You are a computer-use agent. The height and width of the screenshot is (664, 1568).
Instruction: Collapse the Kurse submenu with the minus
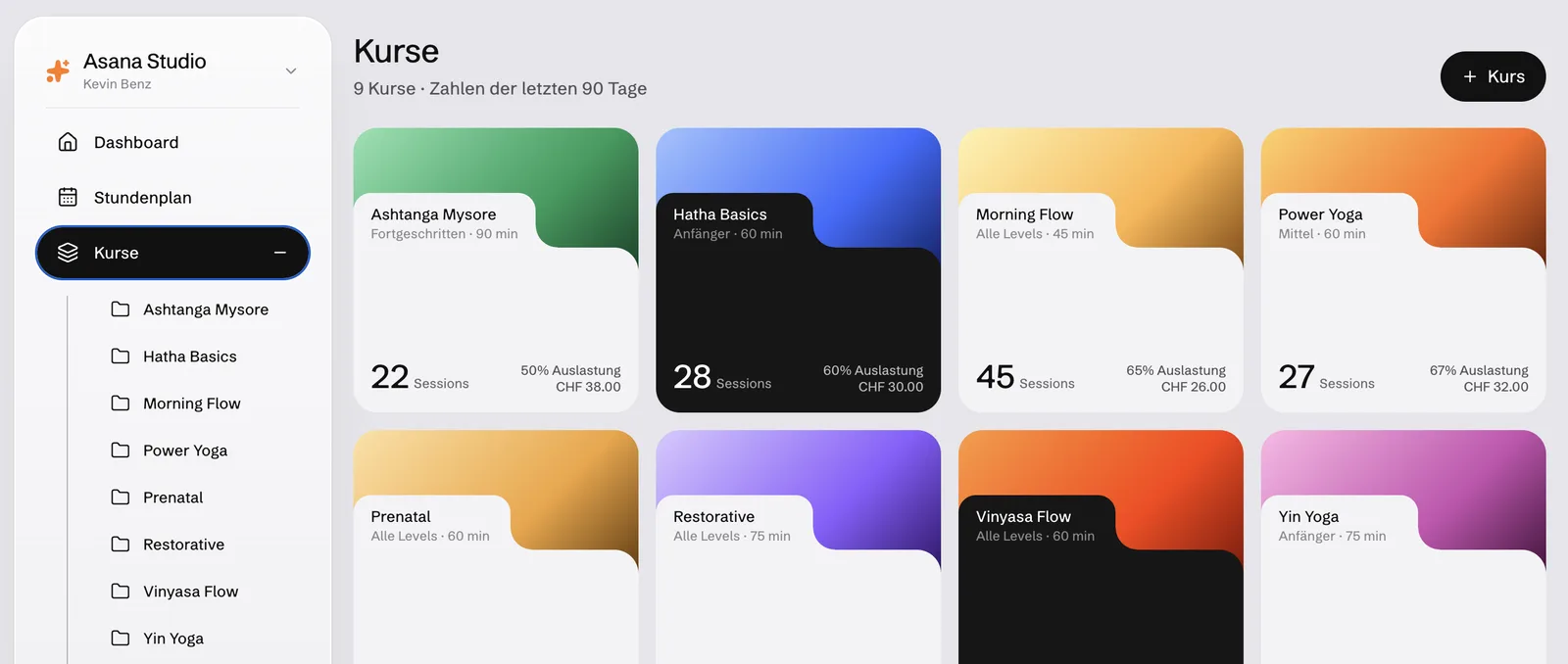coord(280,253)
